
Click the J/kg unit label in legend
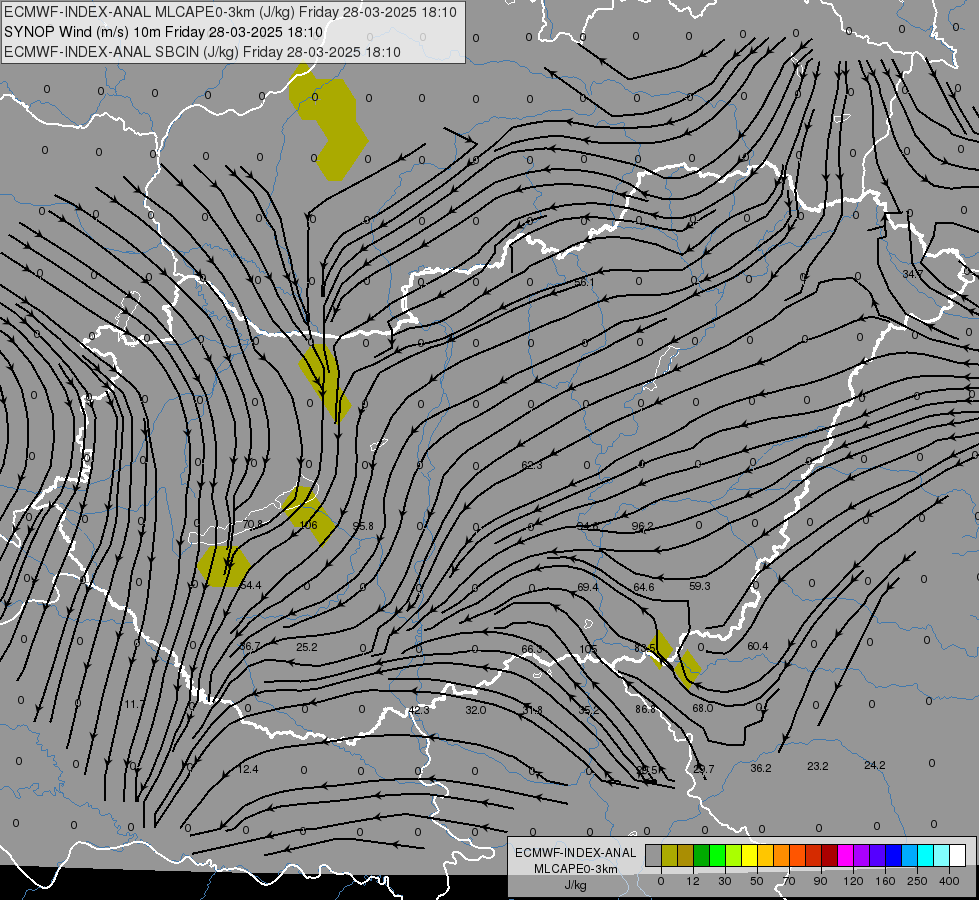576,885
